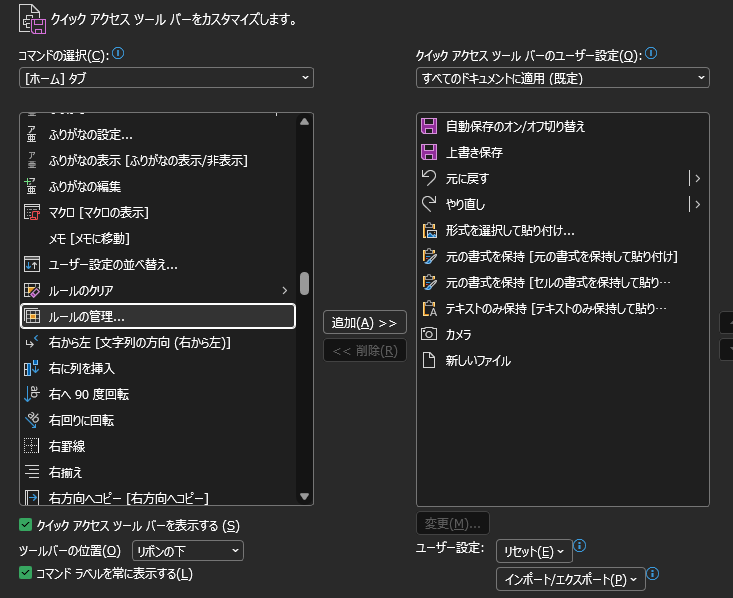
Task: Click the 変更(M)... button
Action: 453,524
